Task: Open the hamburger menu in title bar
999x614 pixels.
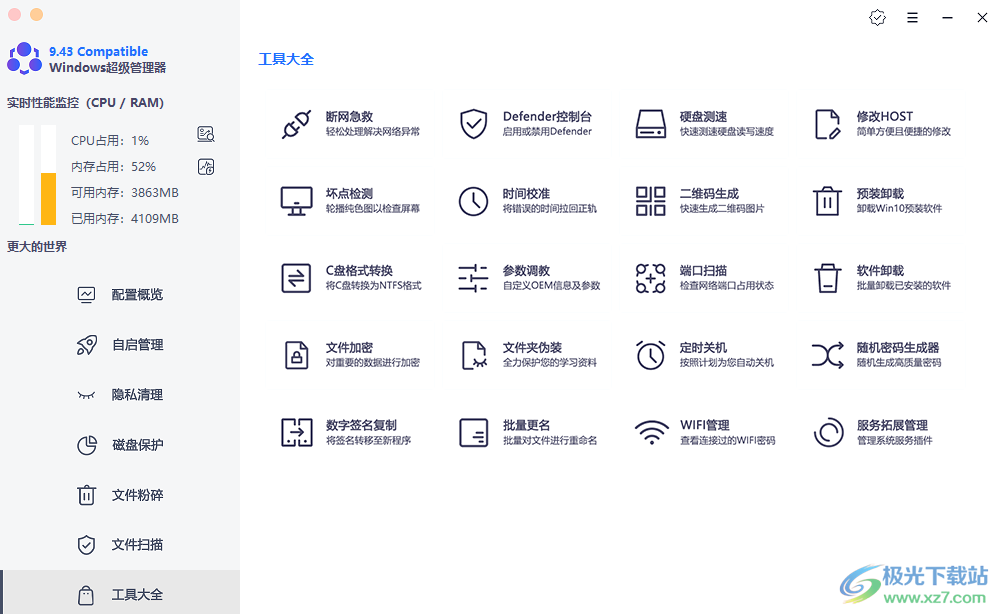Action: click(912, 18)
